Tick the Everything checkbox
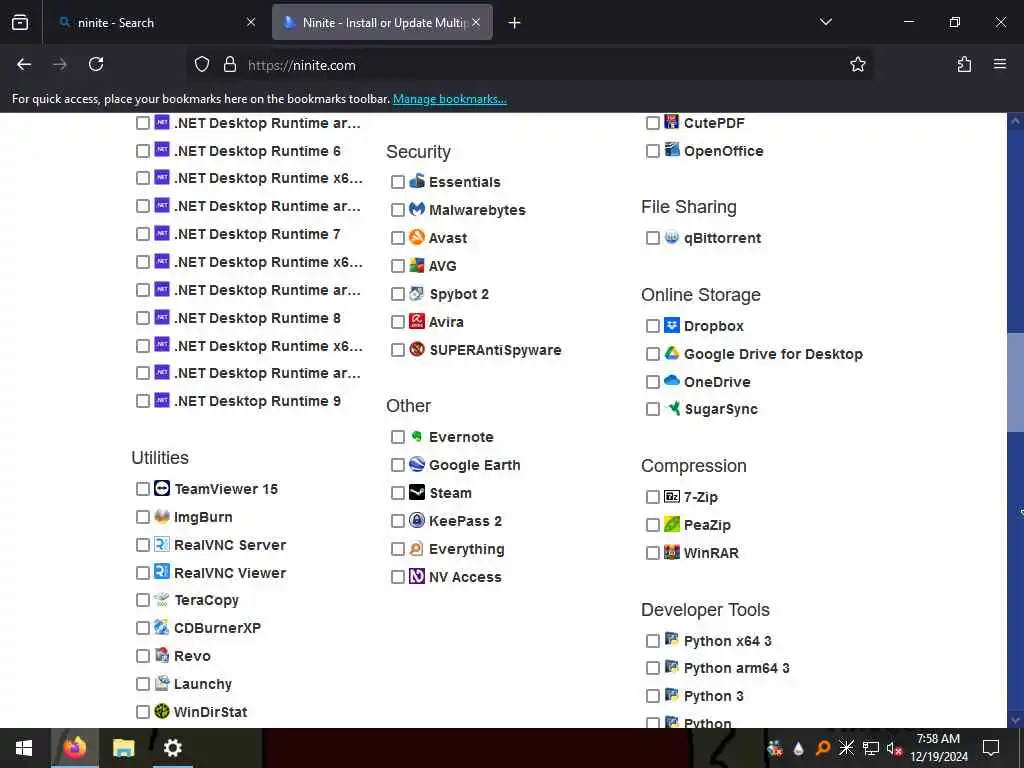Viewport: 1024px width, 768px height. click(x=398, y=549)
